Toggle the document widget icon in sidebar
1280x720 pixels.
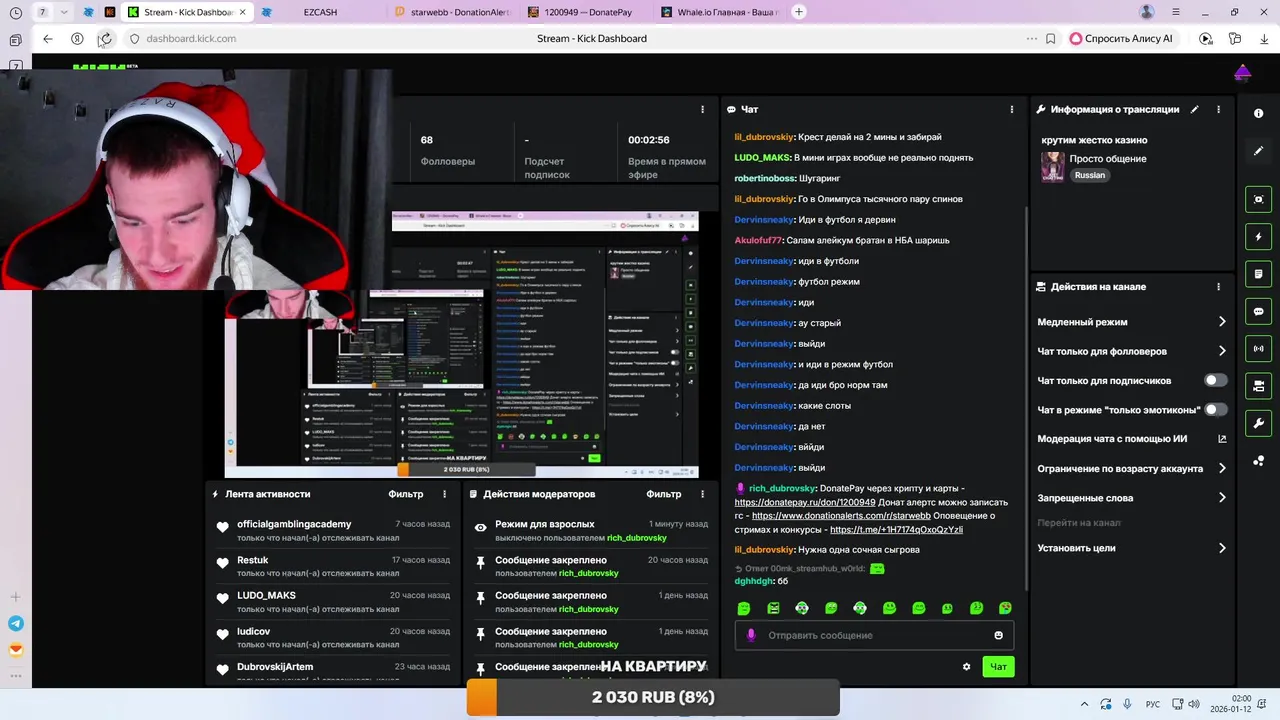[1258, 274]
